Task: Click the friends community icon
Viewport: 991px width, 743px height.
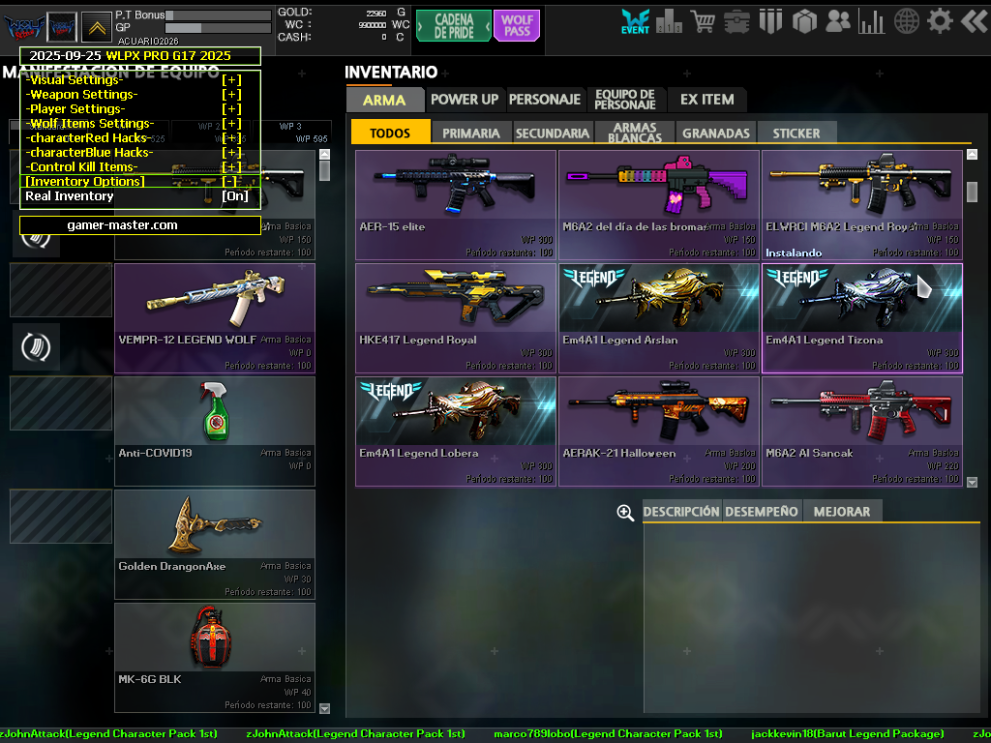Action: coord(838,22)
